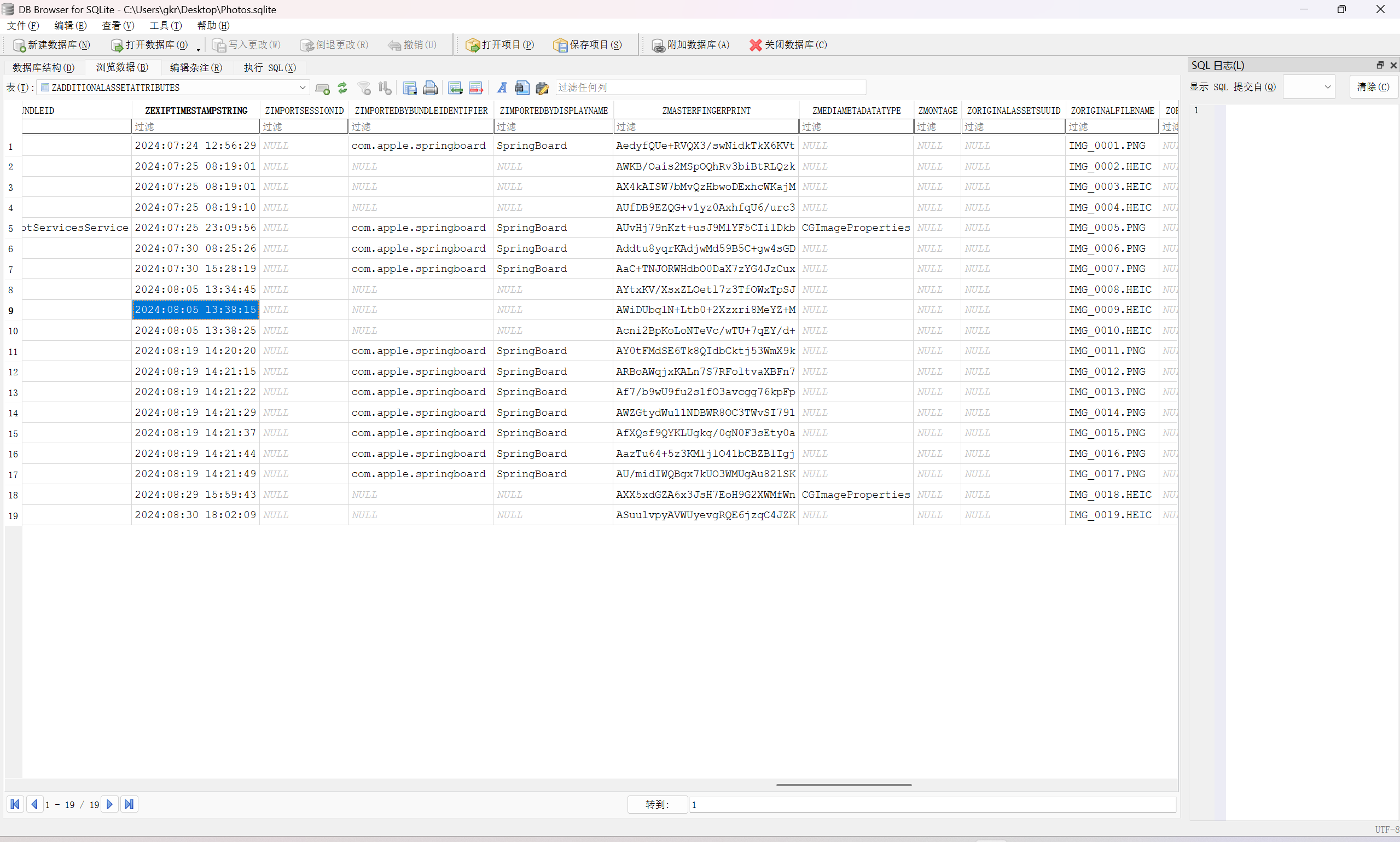Image resolution: width=1400 pixels, height=842 pixels.
Task: Click the clear sorting icon
Action: click(385, 88)
